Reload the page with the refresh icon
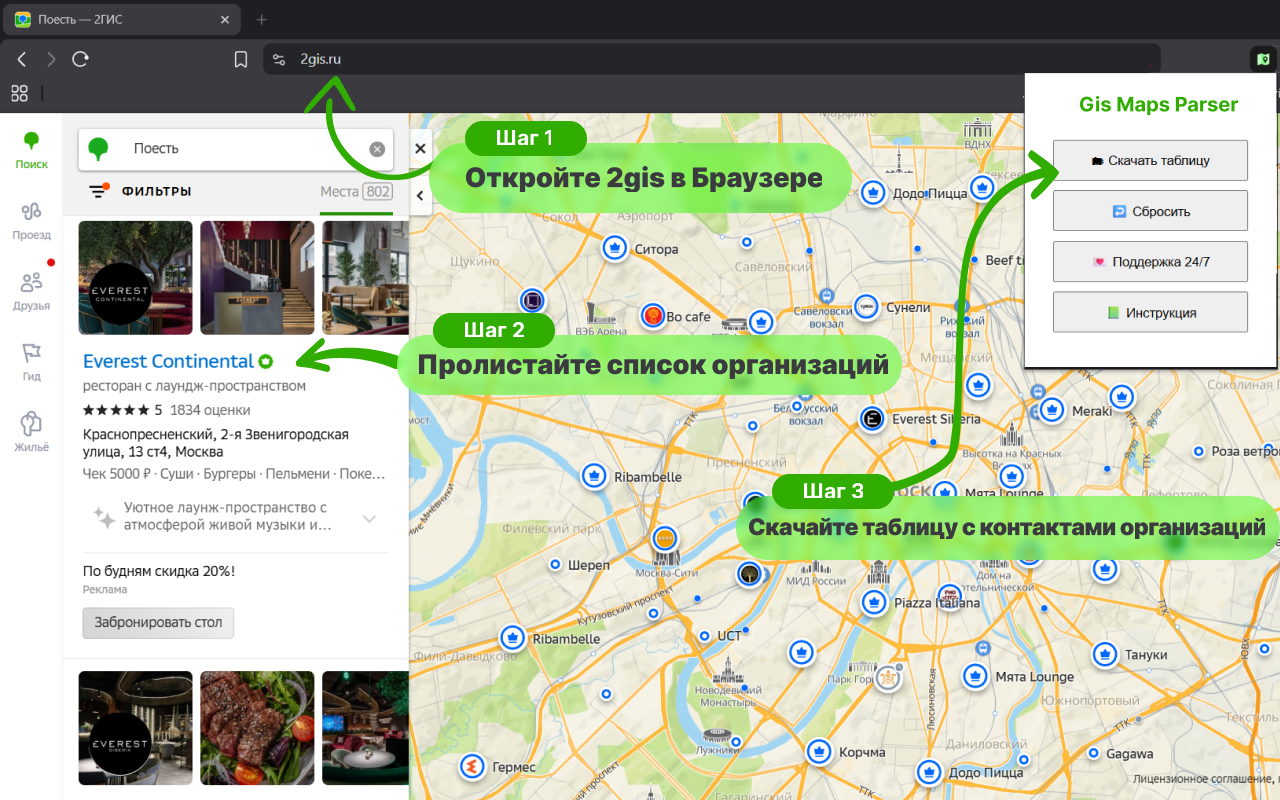The width and height of the screenshot is (1280, 800). pyautogui.click(x=80, y=60)
